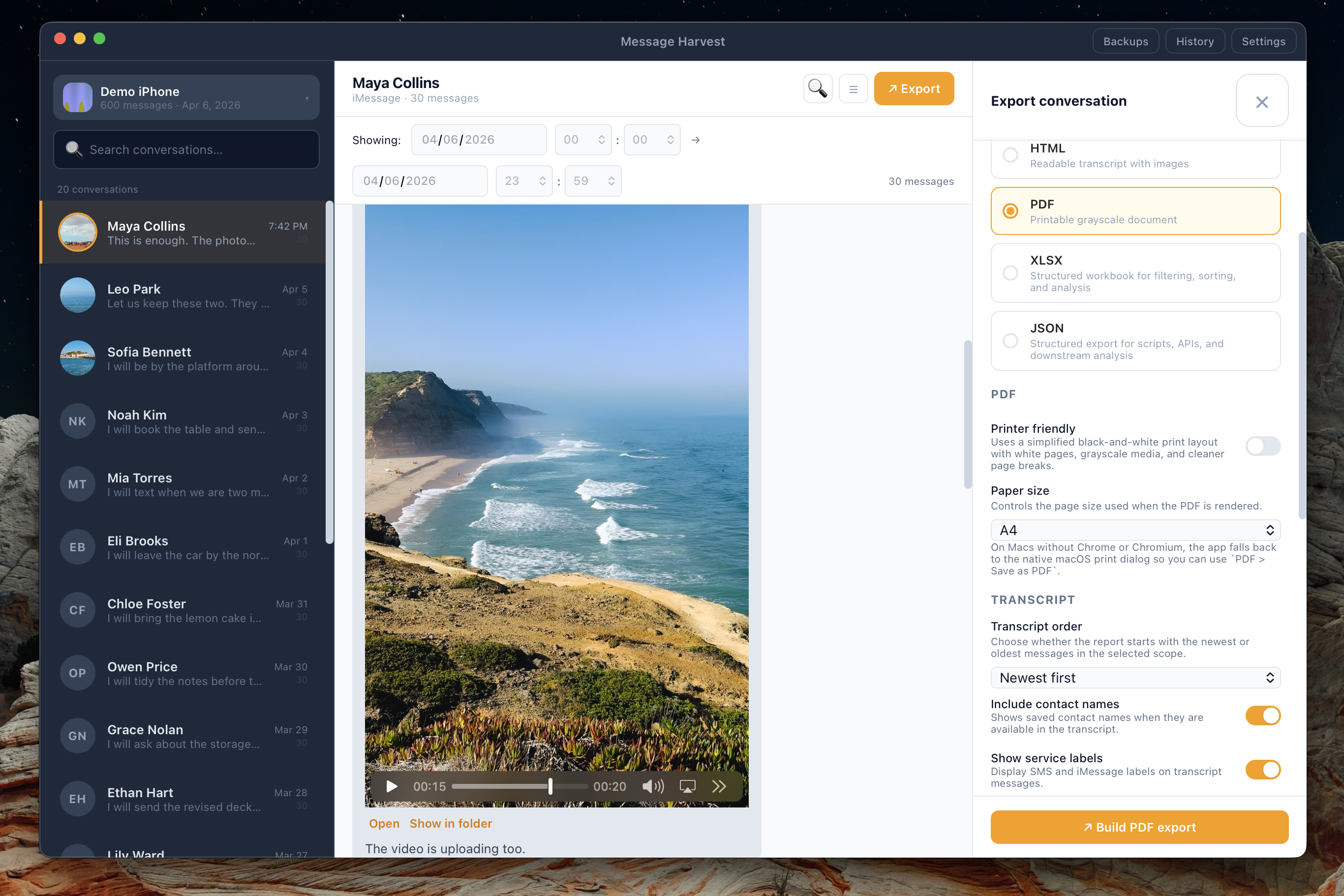Screen dimensions: 1344x896
Task: Click the conversation search magnifier icon
Action: pos(818,89)
